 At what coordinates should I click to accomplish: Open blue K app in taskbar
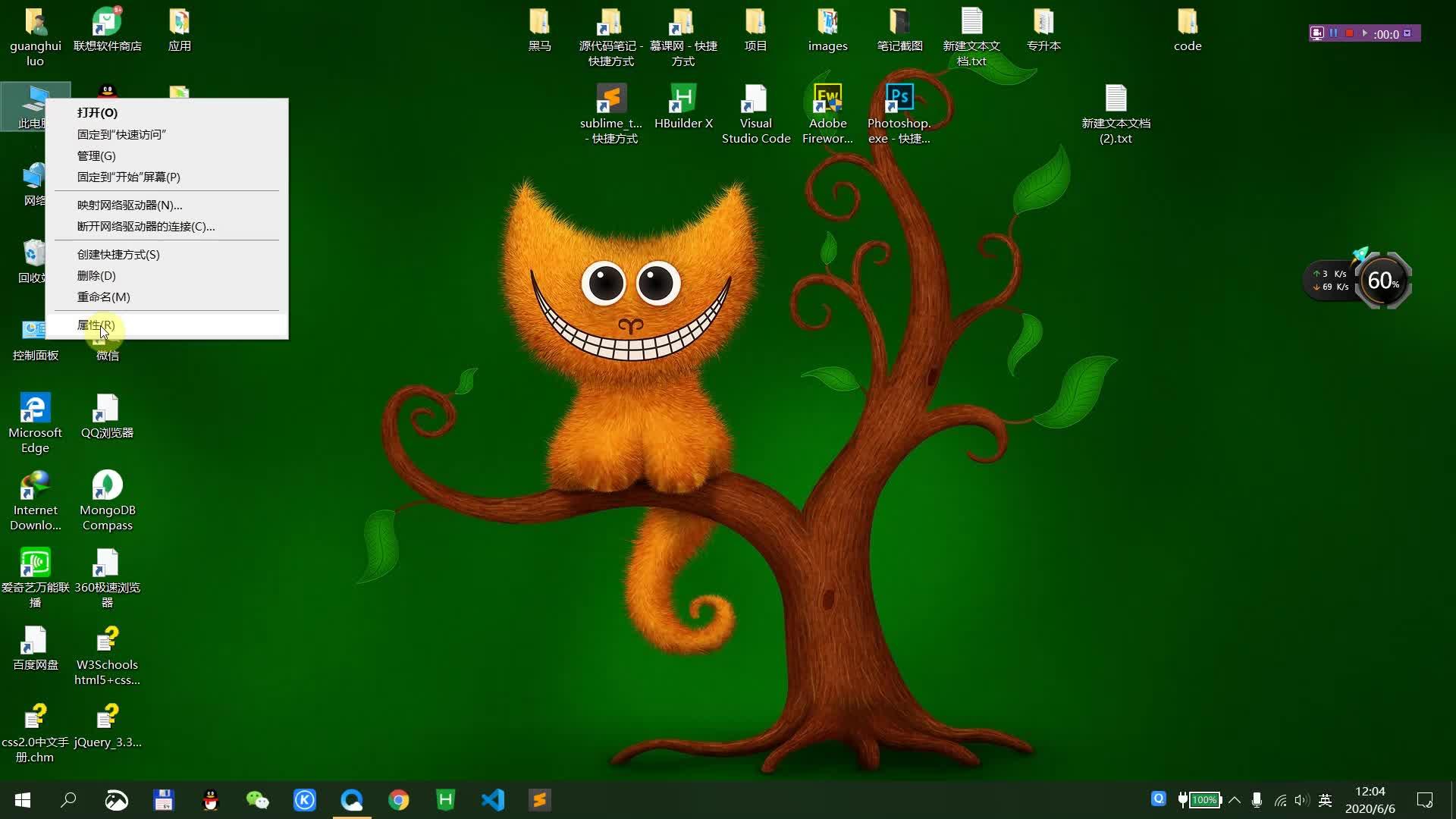point(304,800)
